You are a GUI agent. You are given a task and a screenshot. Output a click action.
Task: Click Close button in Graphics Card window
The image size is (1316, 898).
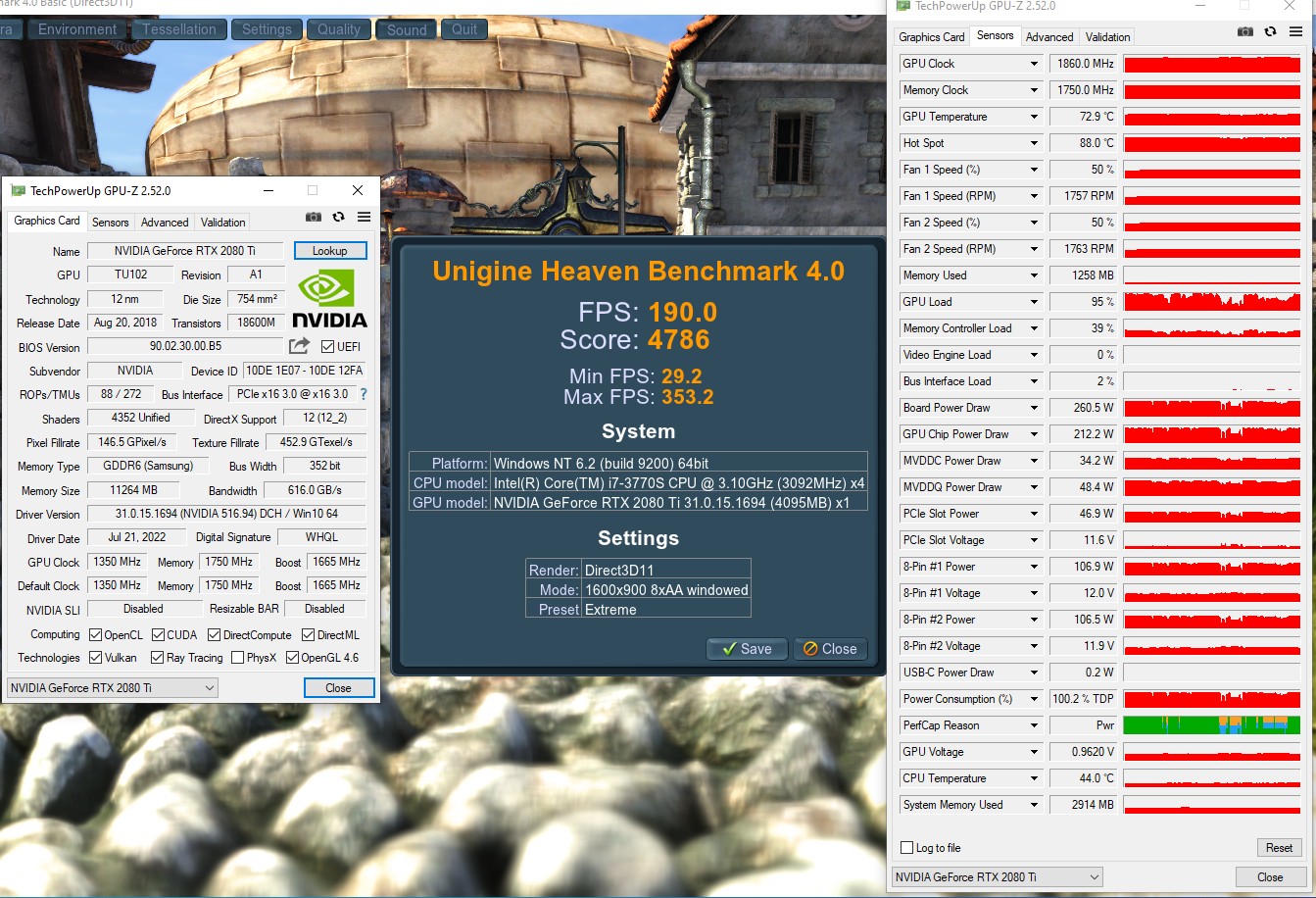[x=338, y=688]
